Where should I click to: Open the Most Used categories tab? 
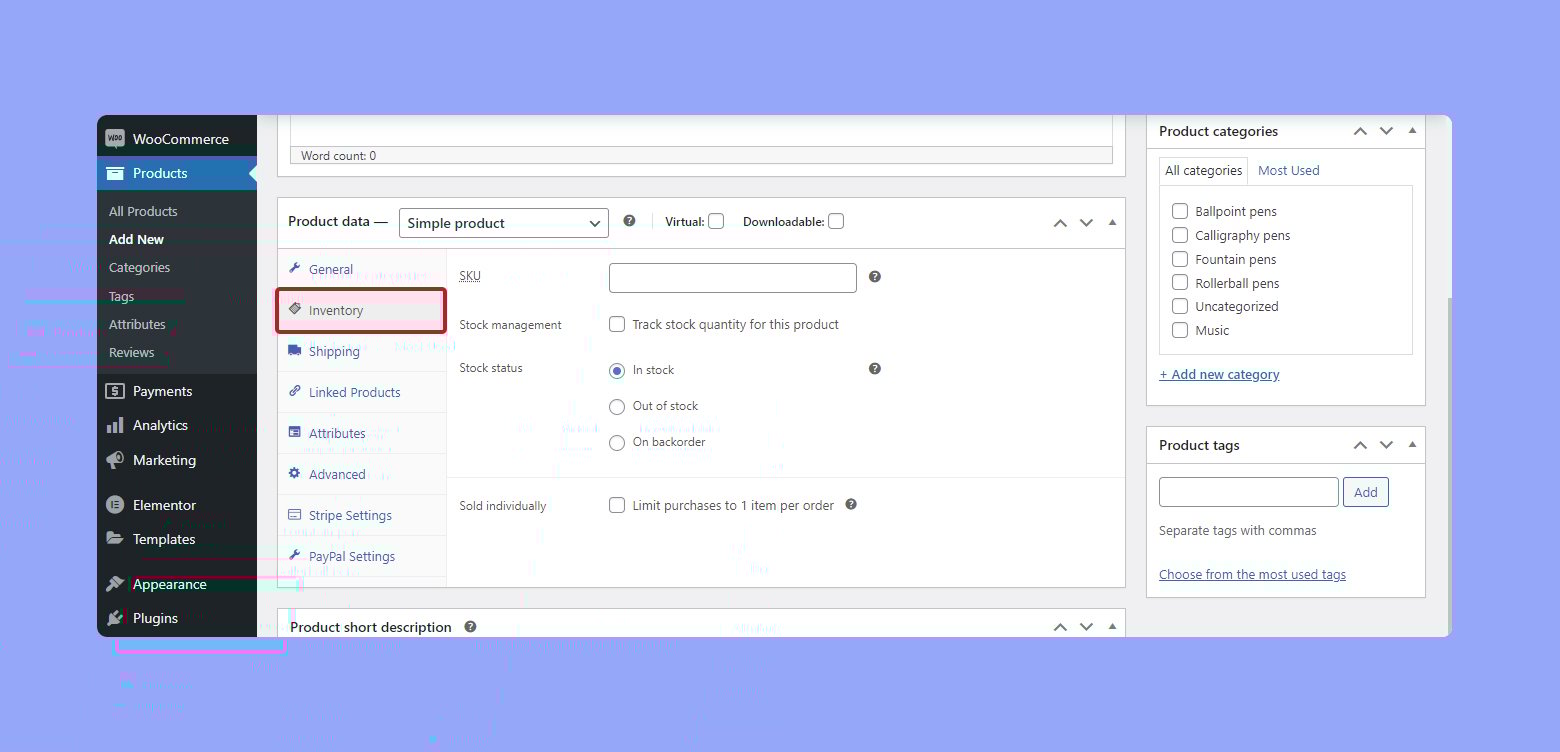coord(1288,170)
